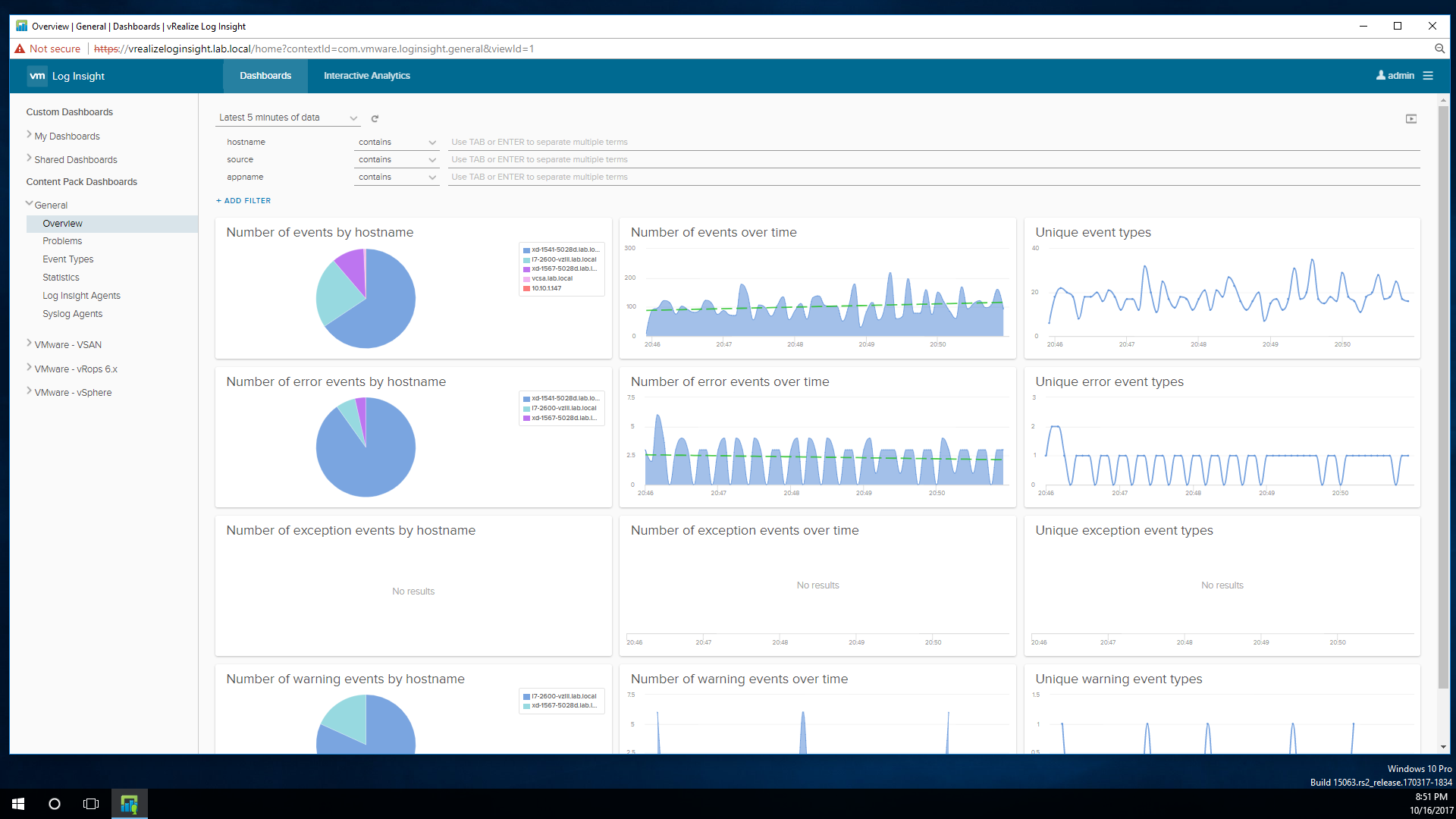Open the hamburger menu next to admin
This screenshot has width=1456, height=819.
1428,76
